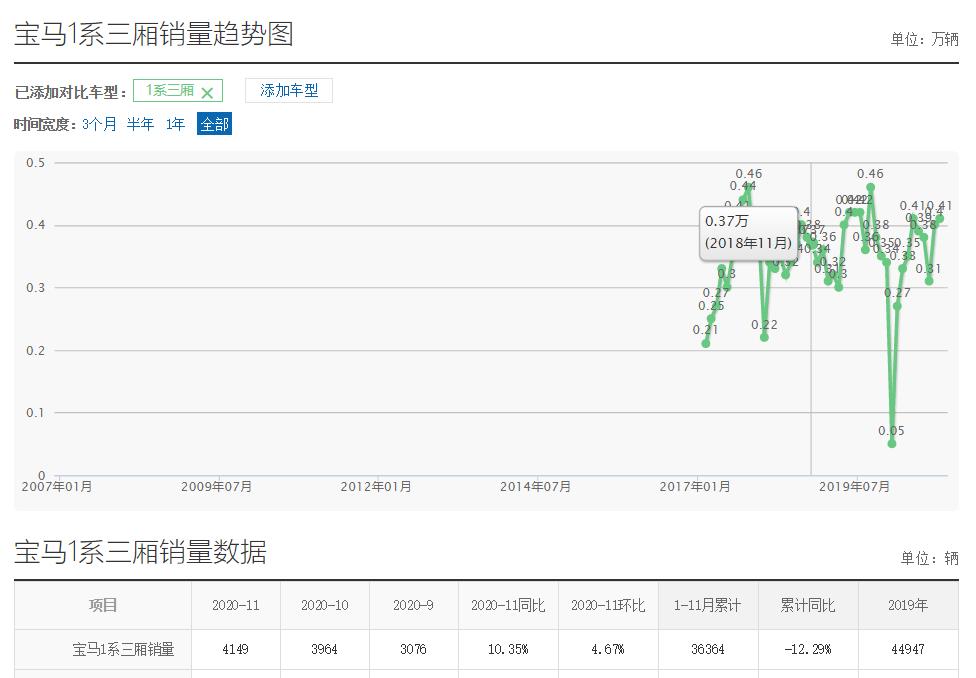The image size is (976, 678).
Task: Click the 项目 column header
Action: coord(103,605)
